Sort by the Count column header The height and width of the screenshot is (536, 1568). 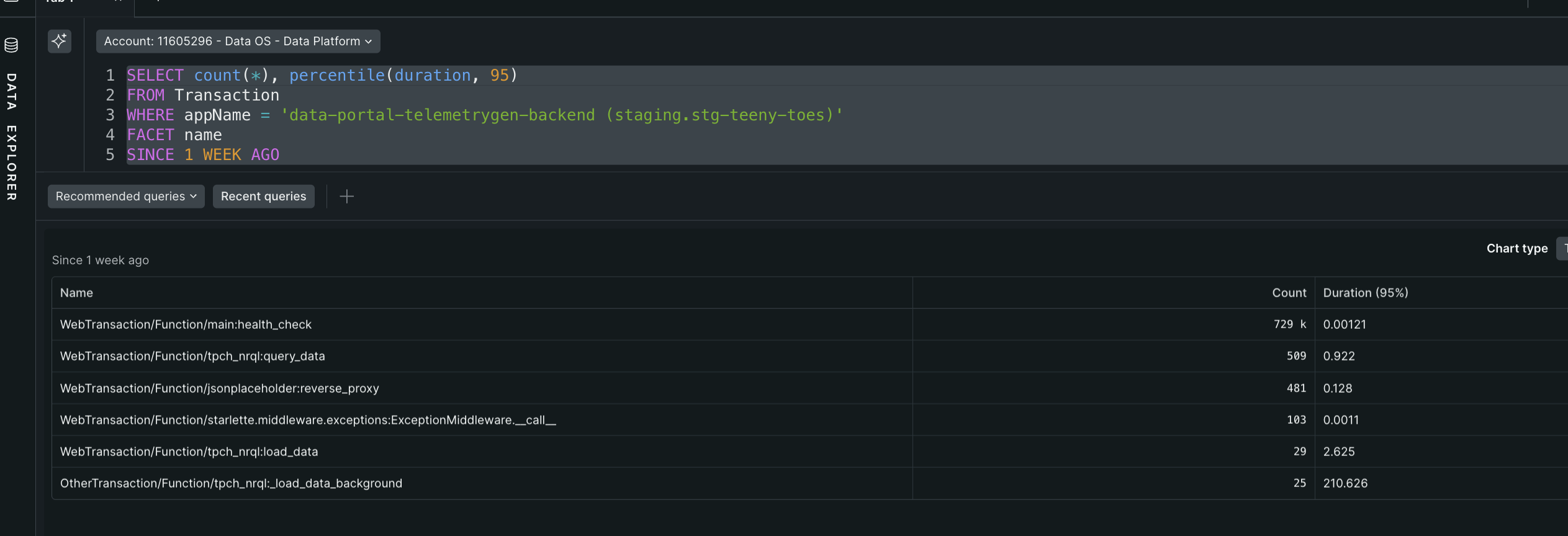(x=1289, y=293)
